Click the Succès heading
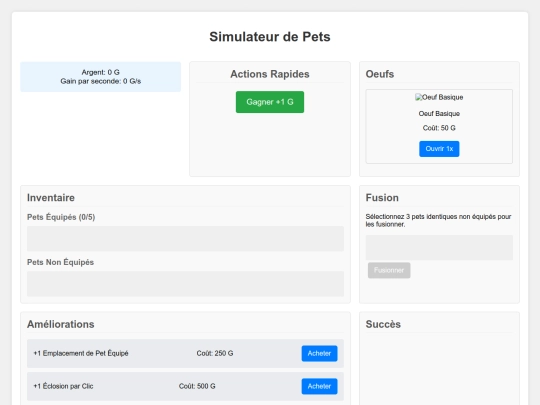This screenshot has width=540, height=405. tap(383, 324)
